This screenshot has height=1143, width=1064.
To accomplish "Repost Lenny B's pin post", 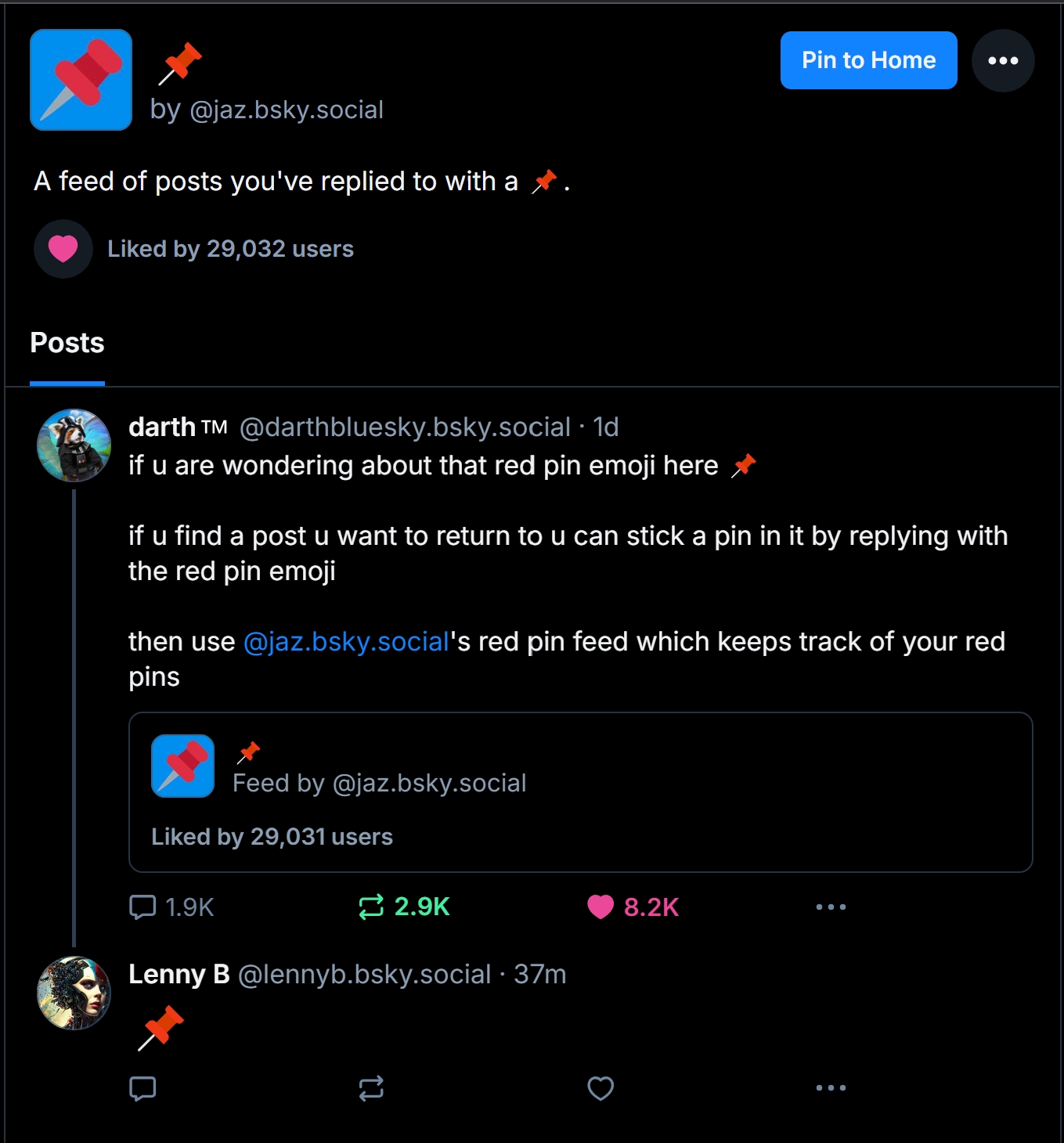I will 371,1088.
